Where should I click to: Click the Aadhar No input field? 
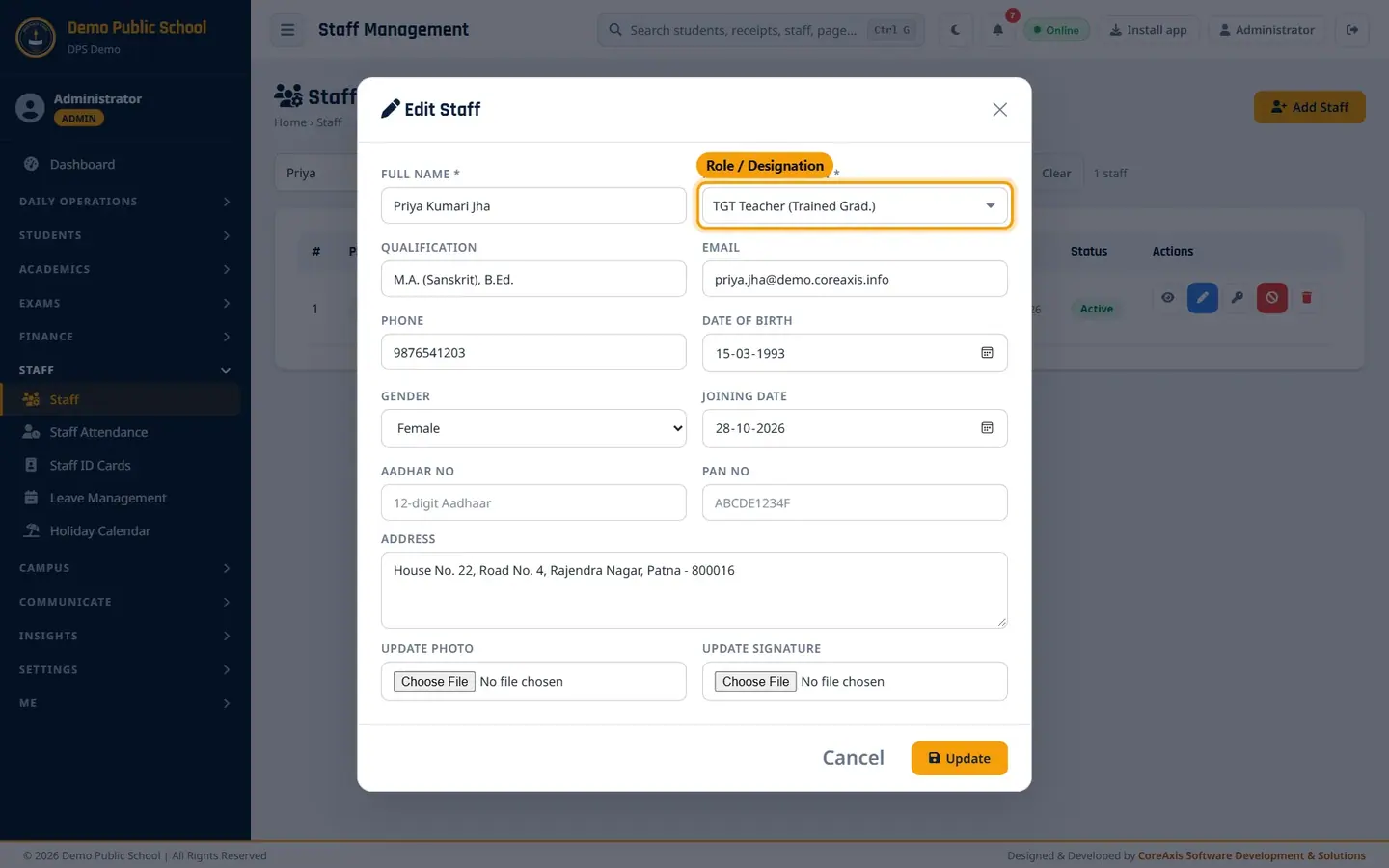pos(533,502)
